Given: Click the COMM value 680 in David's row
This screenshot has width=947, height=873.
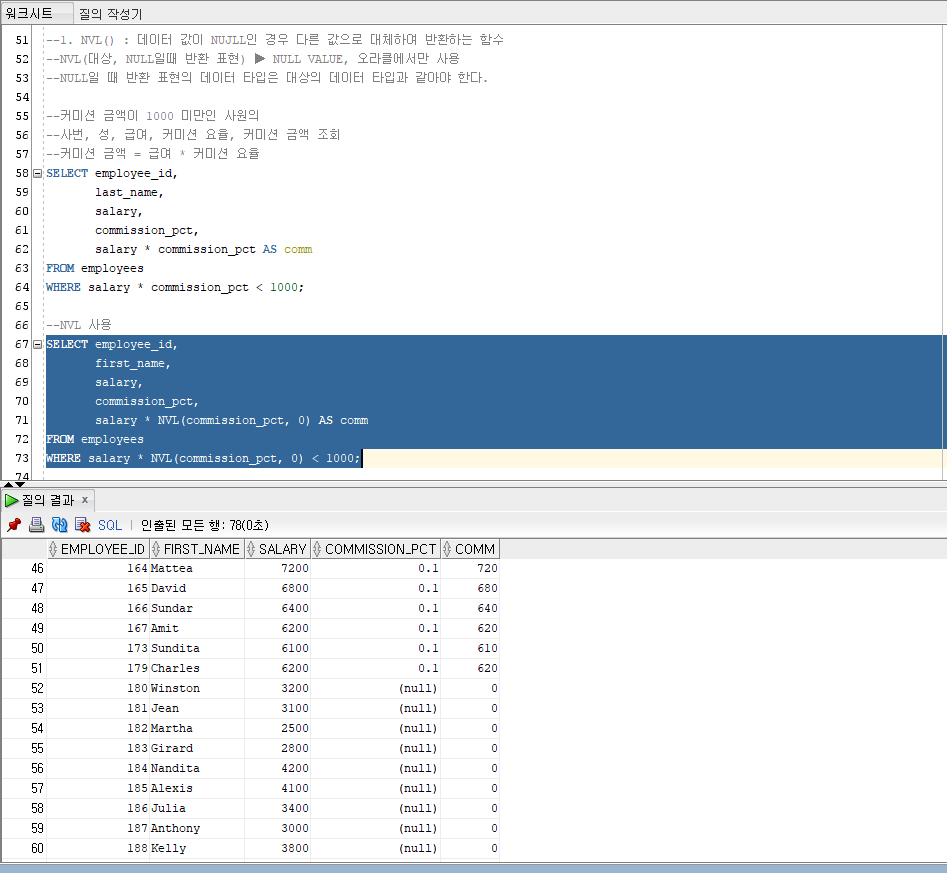Looking at the screenshot, I should tap(470, 588).
